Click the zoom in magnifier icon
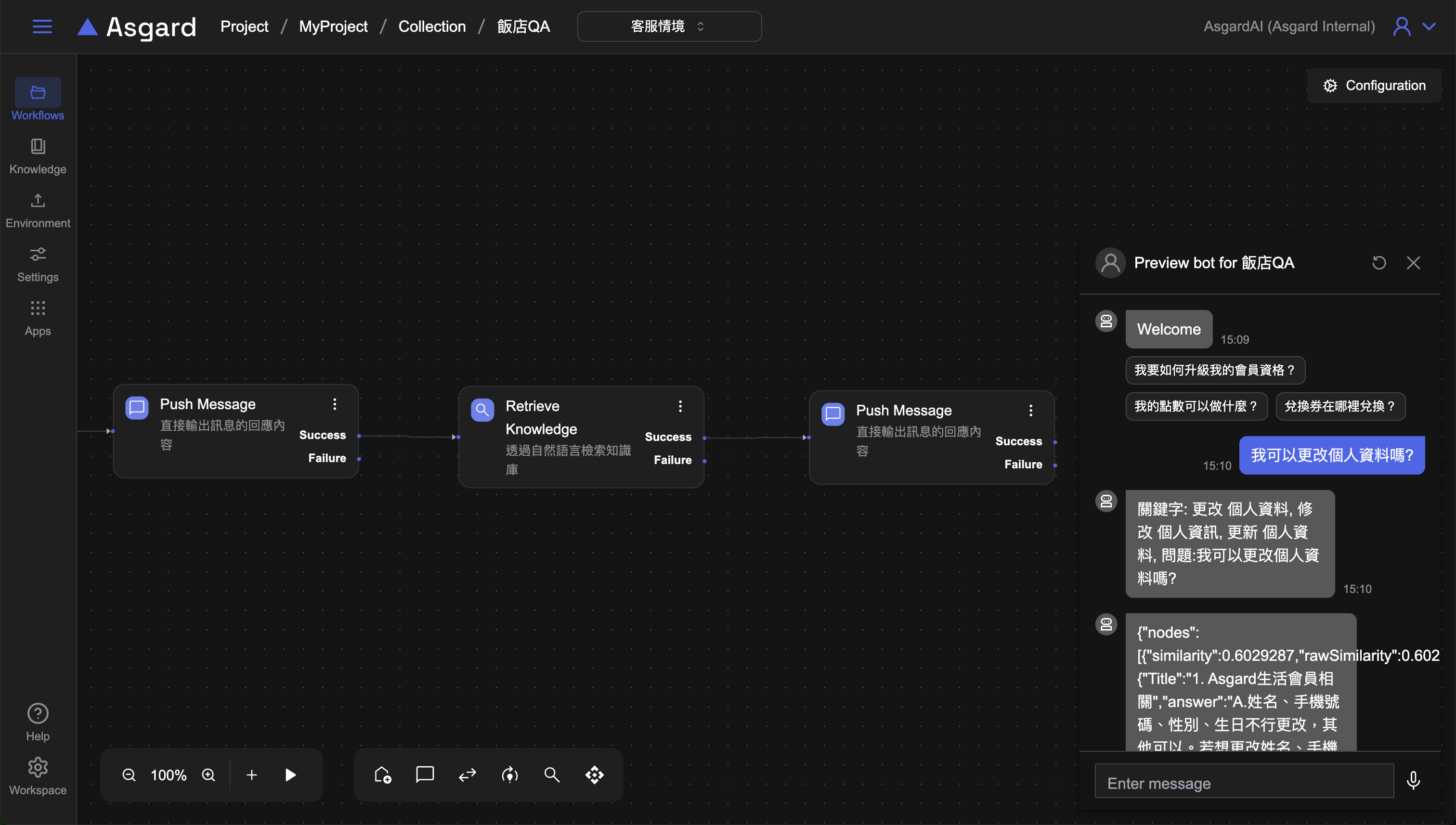The width and height of the screenshot is (1456, 825). [x=208, y=775]
